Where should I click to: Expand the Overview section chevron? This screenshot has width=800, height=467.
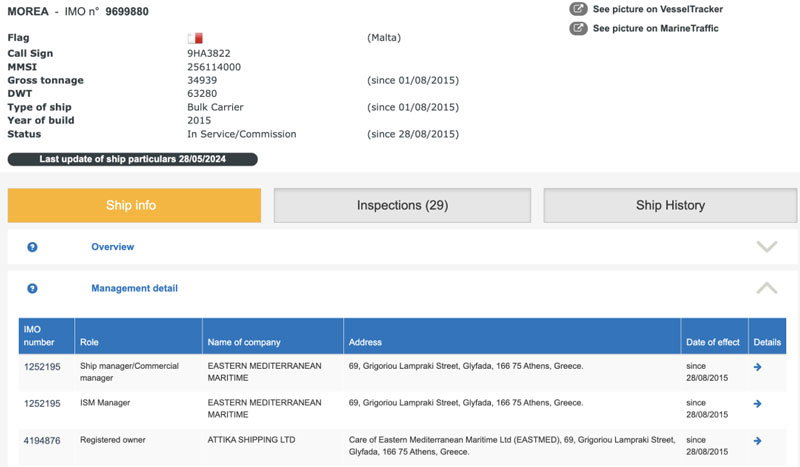click(767, 247)
